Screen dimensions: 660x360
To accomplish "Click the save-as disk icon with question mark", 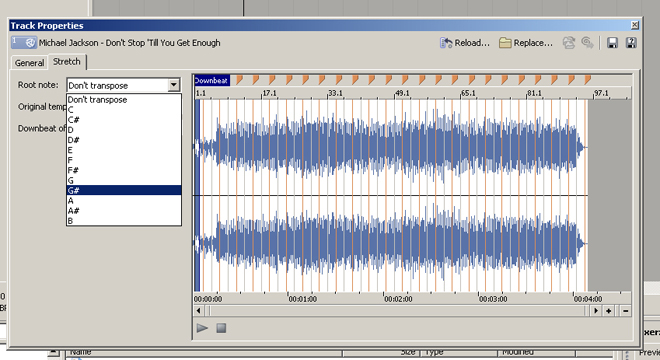I will [x=631, y=43].
